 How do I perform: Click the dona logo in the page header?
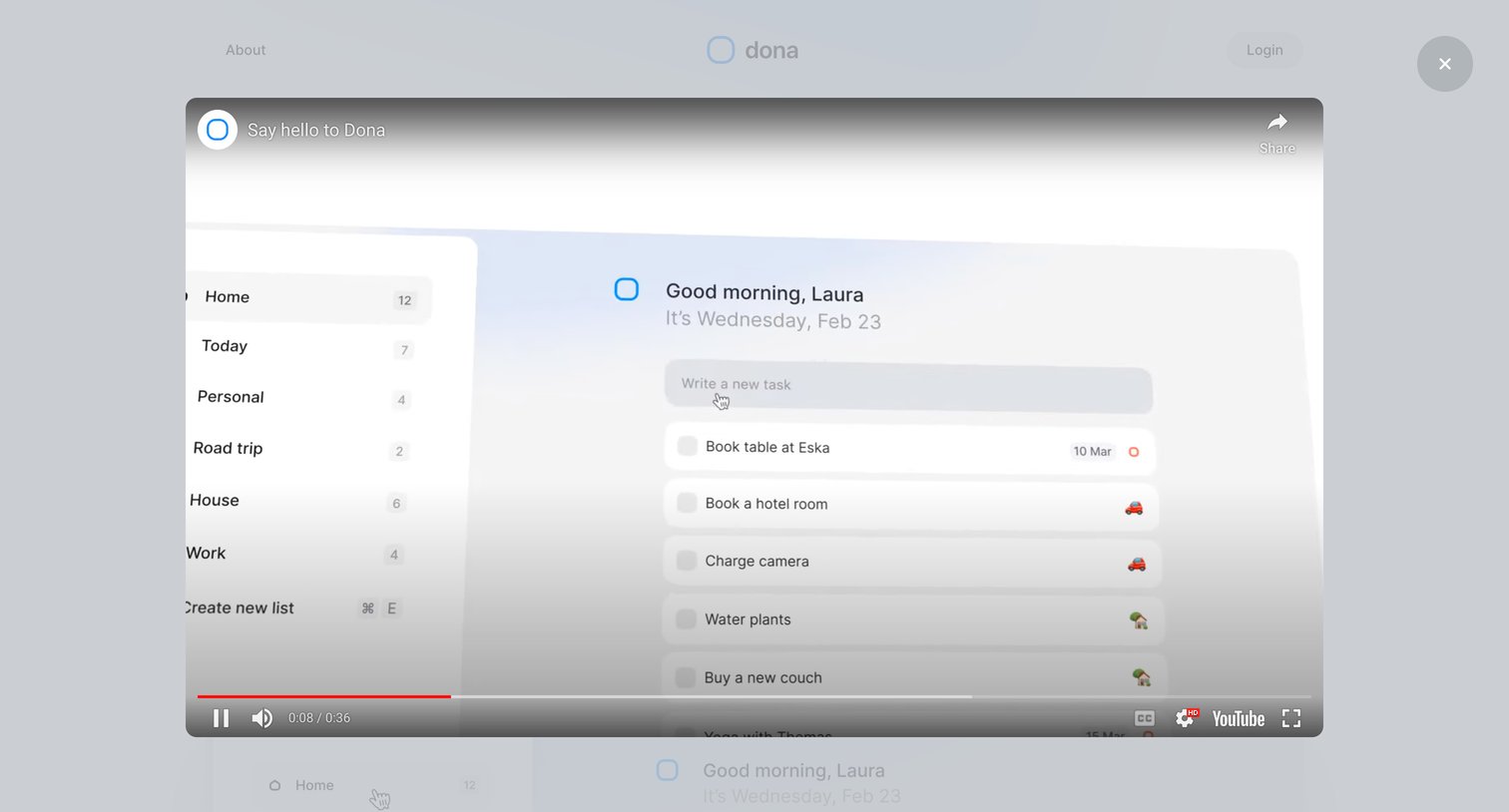tap(753, 50)
